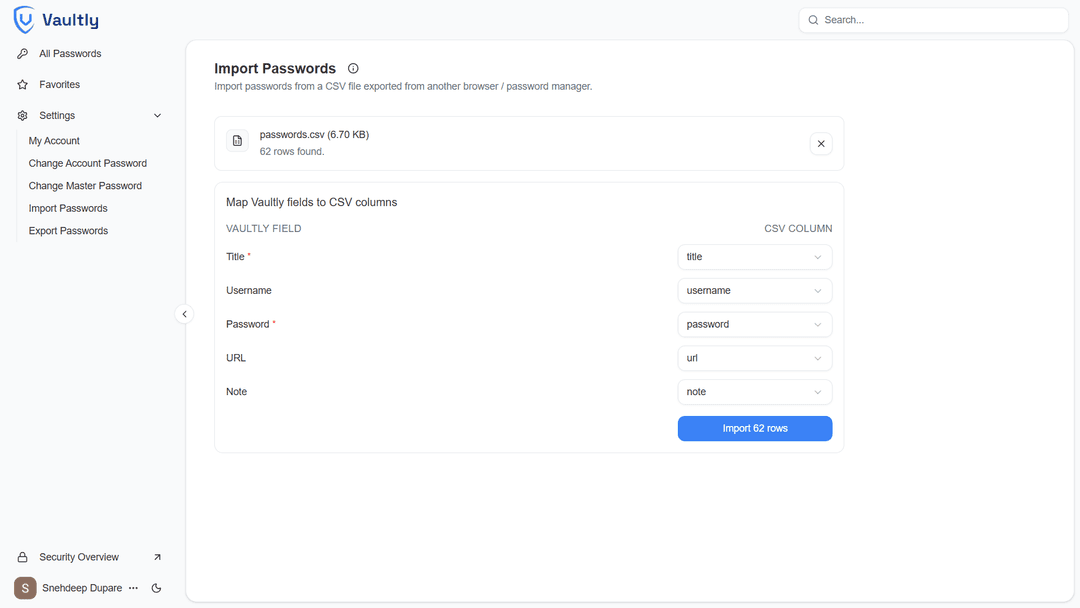Collapse the Settings section chevron
1080x608 pixels.
[157, 116]
